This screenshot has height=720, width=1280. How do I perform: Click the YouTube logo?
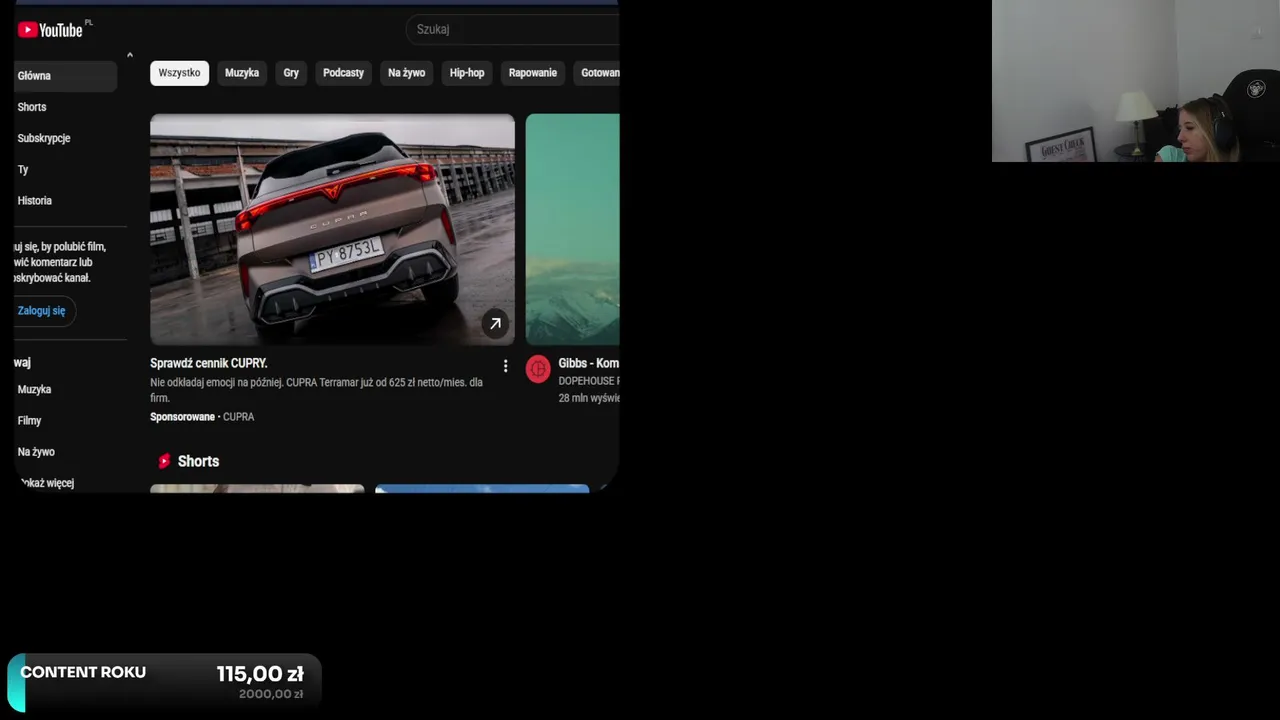(x=50, y=30)
